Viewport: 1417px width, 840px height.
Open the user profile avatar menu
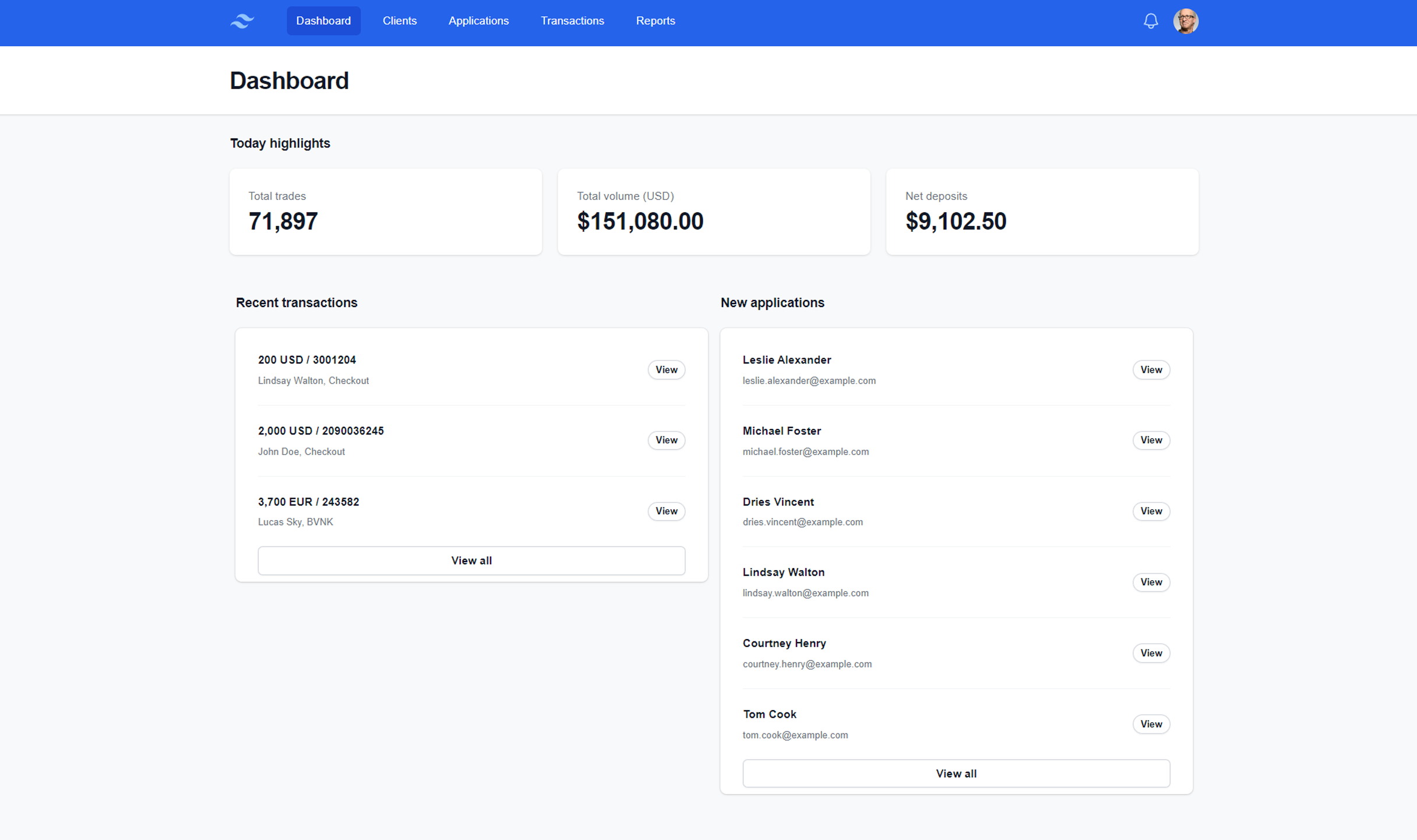tap(1186, 20)
